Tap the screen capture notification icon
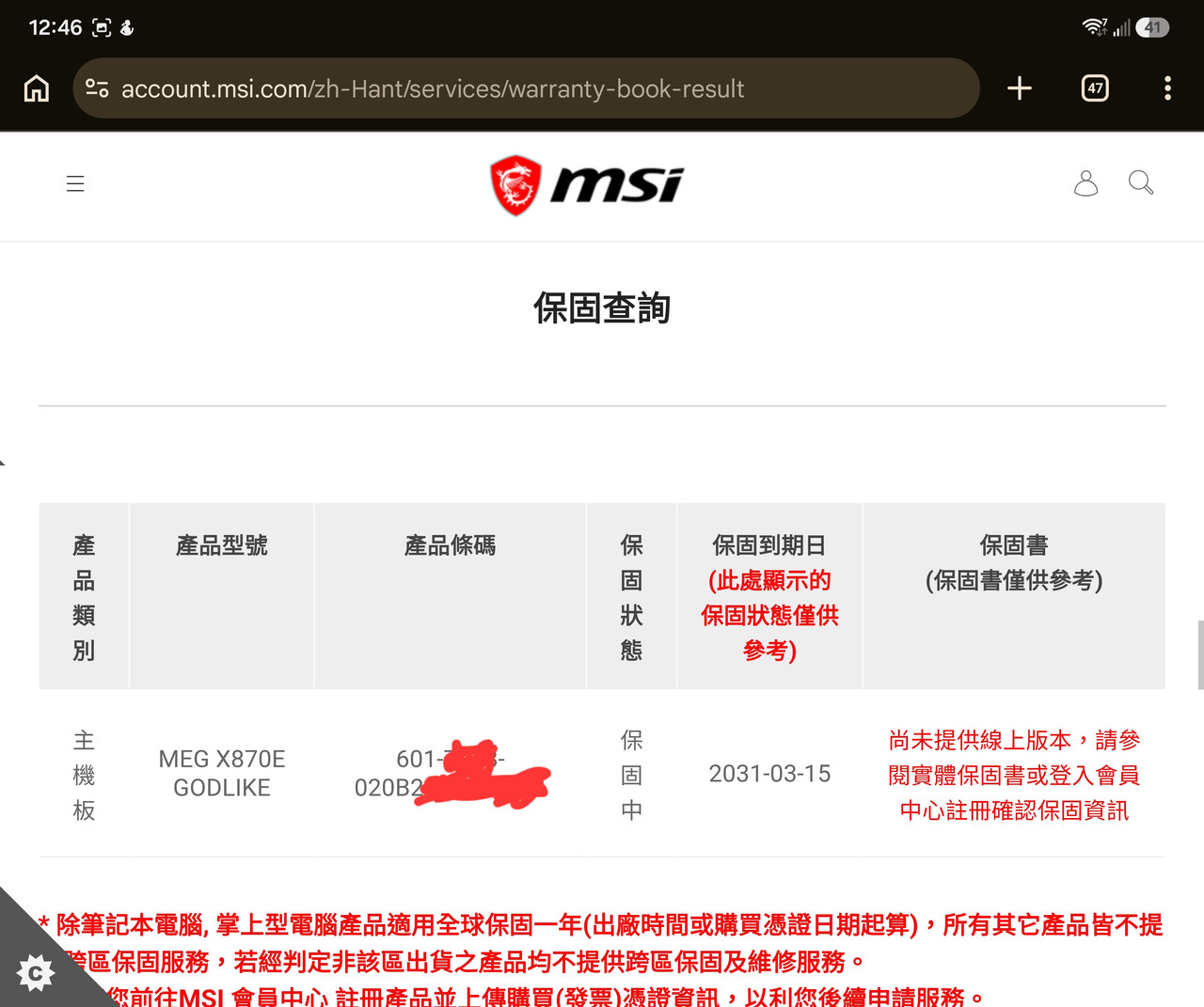This screenshot has height=1007, width=1204. click(102, 27)
